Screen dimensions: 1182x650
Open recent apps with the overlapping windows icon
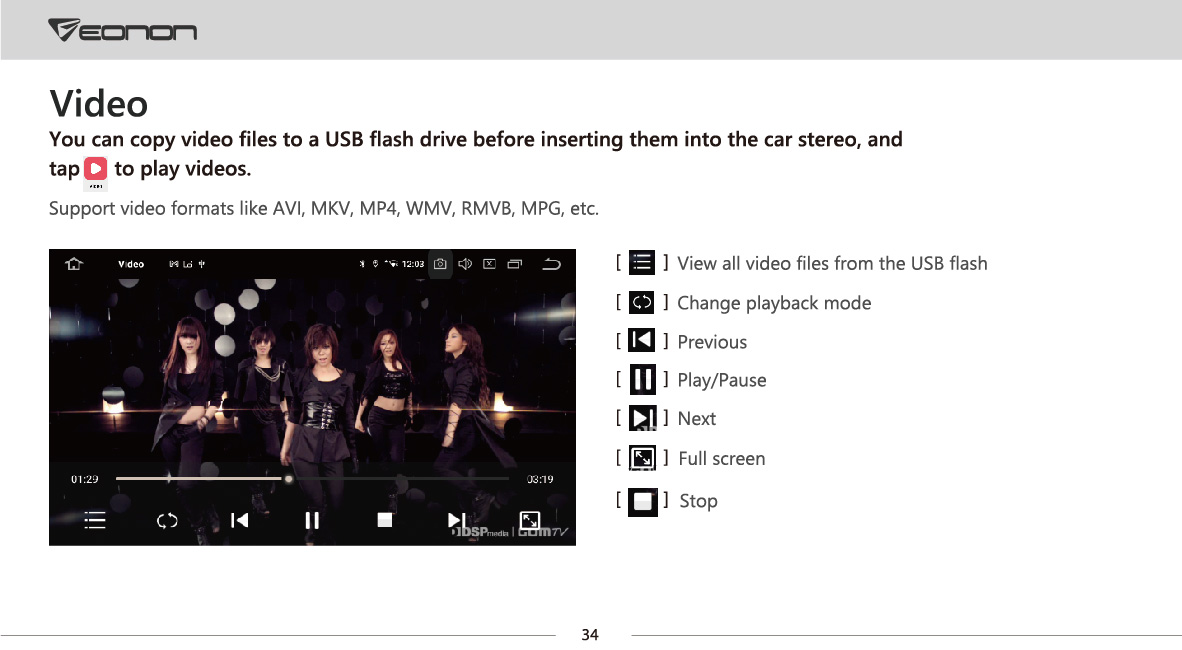(515, 264)
